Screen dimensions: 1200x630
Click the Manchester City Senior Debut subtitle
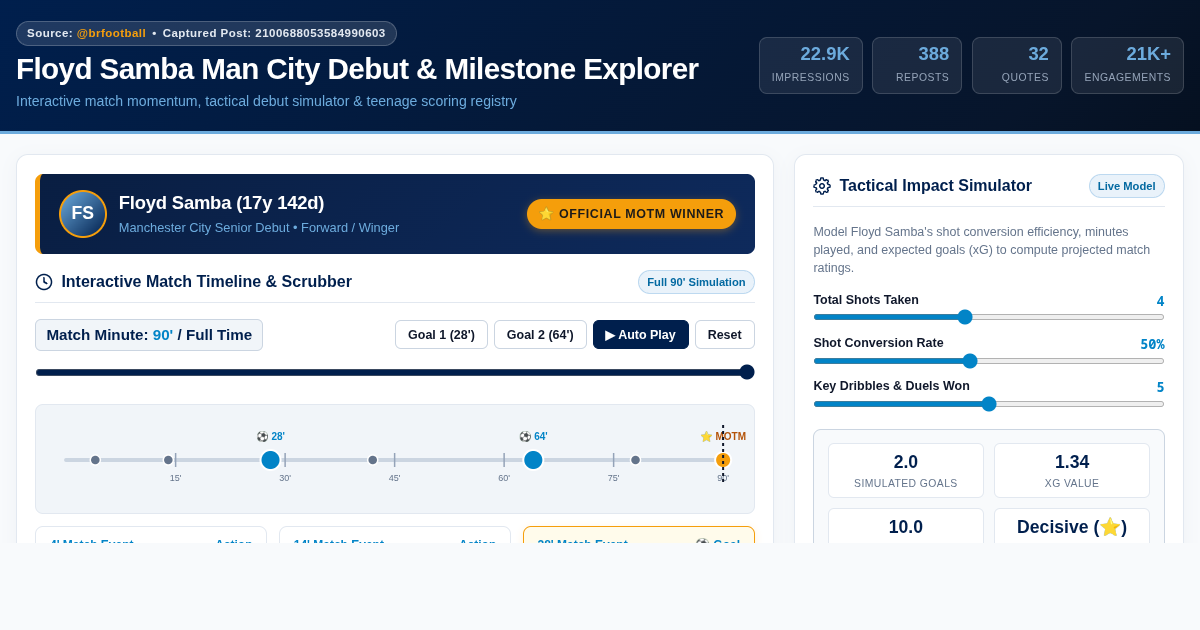(x=259, y=228)
